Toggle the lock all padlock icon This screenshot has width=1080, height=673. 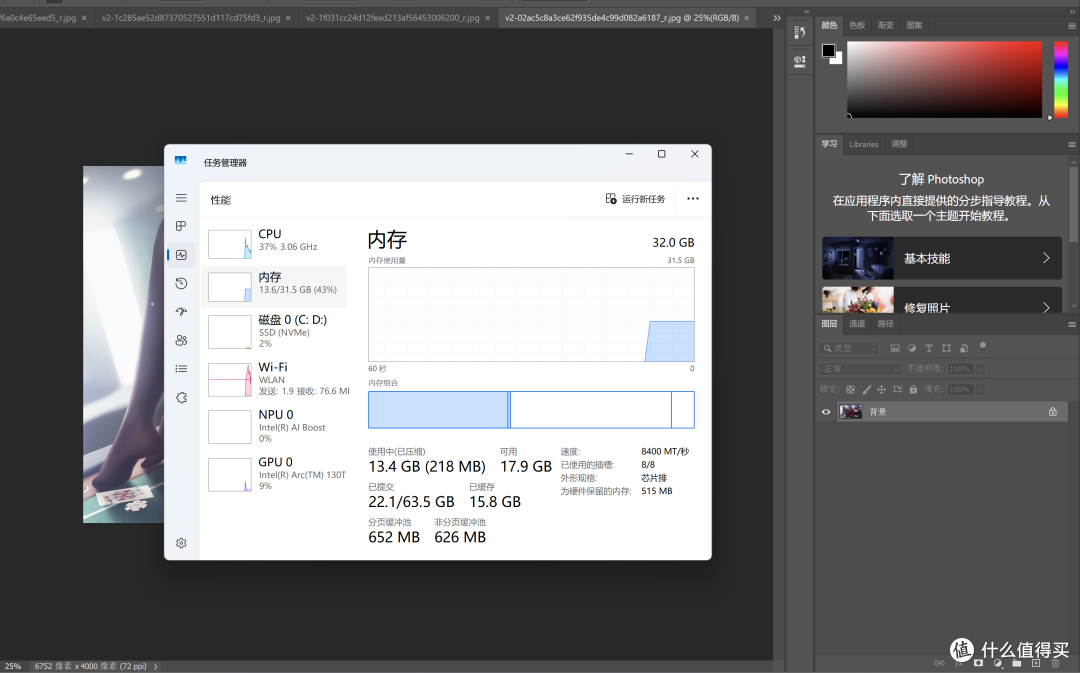[913, 389]
